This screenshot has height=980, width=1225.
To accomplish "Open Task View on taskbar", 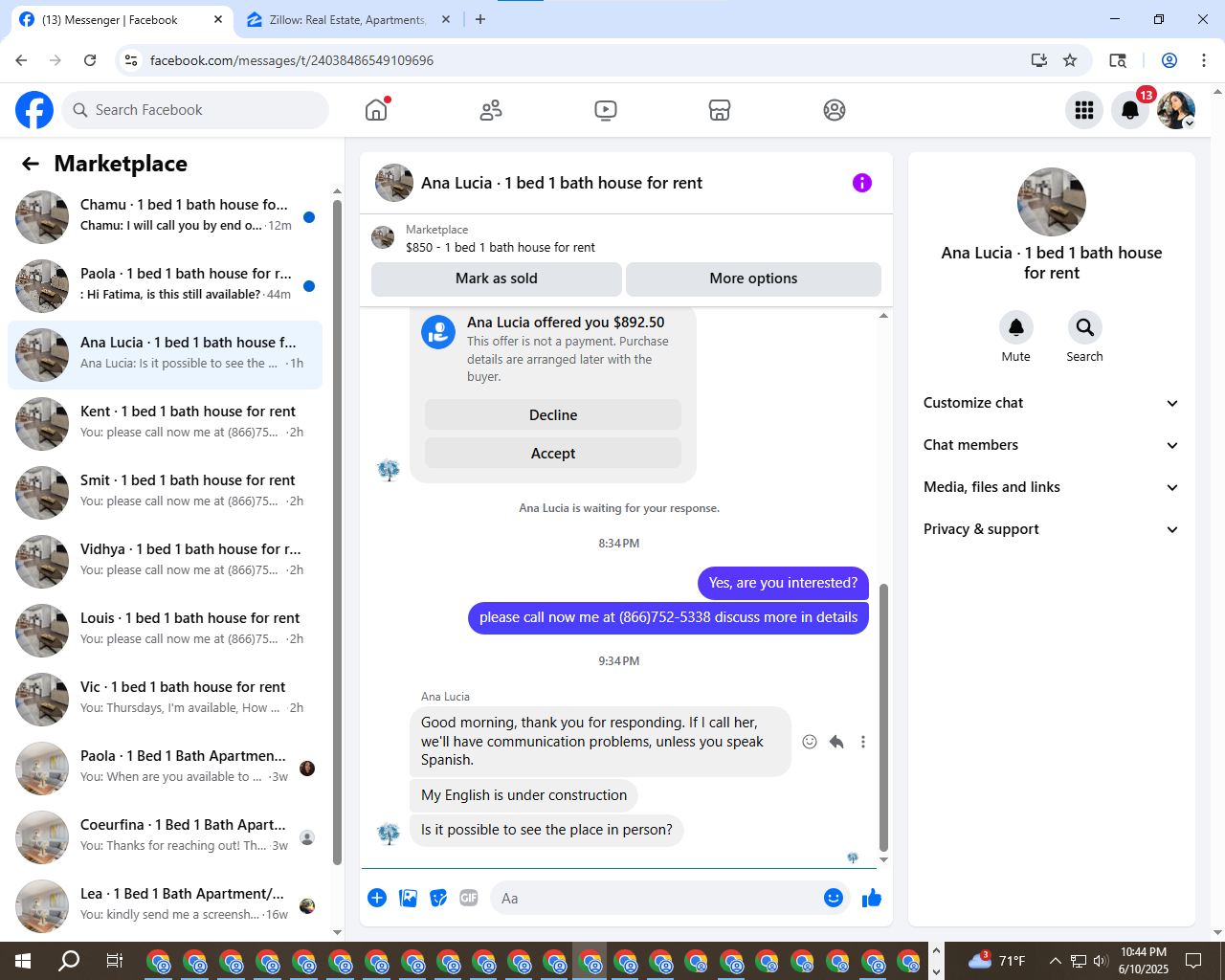I will click(x=114, y=961).
